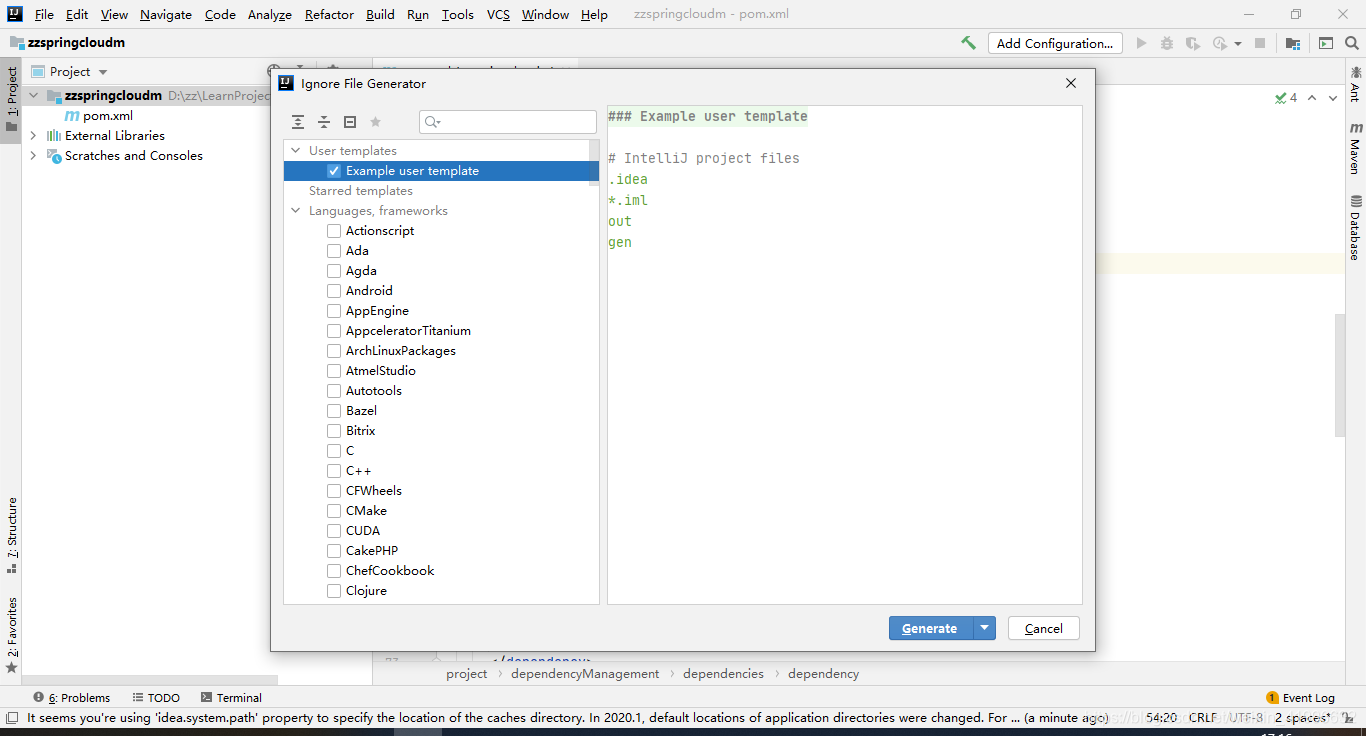Viewport: 1366px width, 736px height.
Task: Click the Run with Coverage icon
Action: pos(1193,43)
